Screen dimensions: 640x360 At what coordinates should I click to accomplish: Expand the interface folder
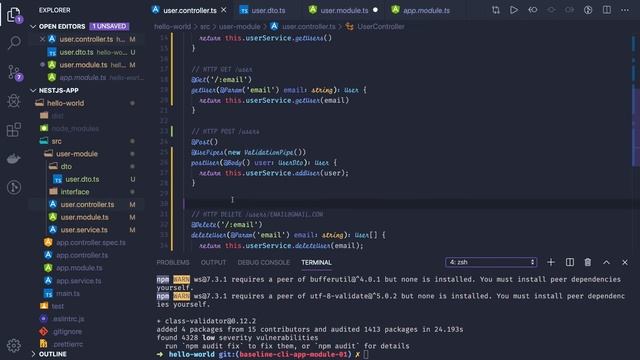click(75, 192)
